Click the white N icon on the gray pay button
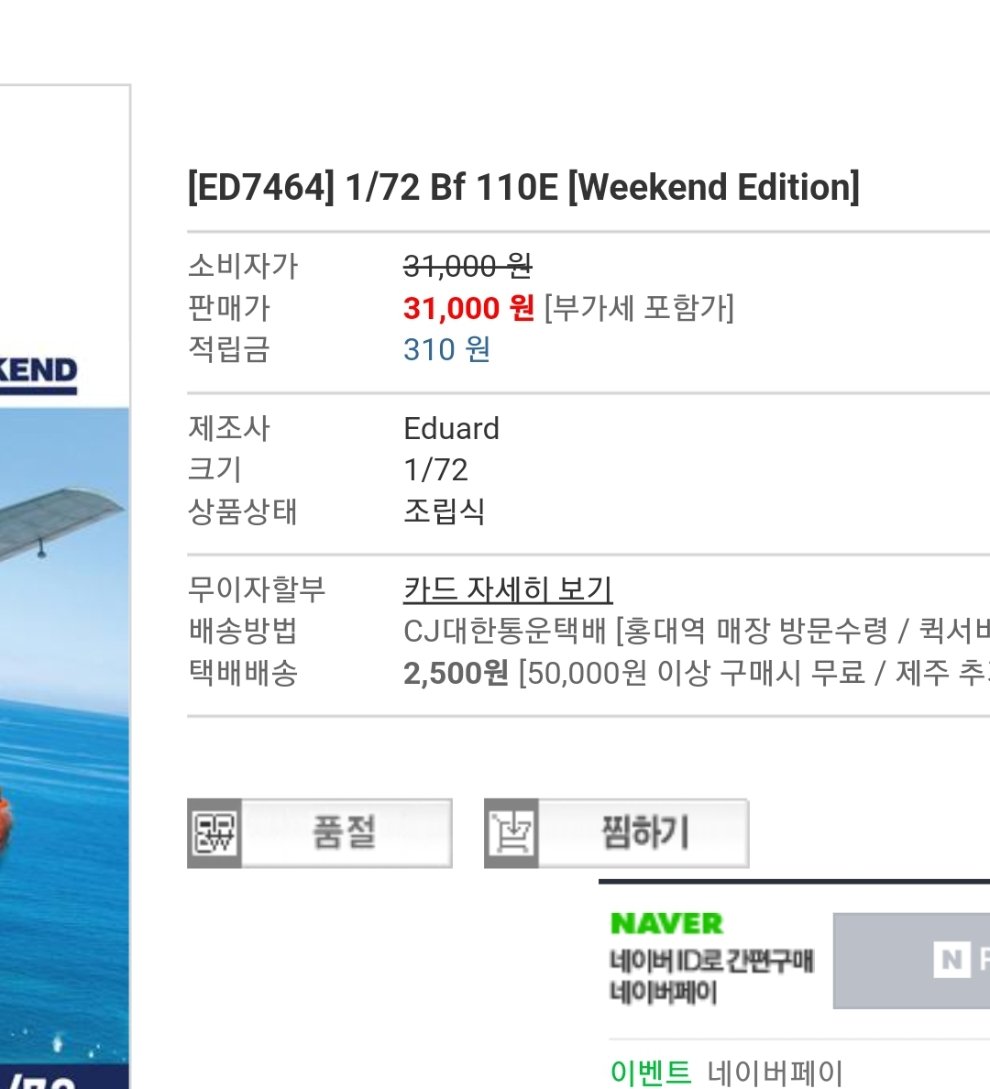This screenshot has width=990, height=1089. tap(952, 961)
